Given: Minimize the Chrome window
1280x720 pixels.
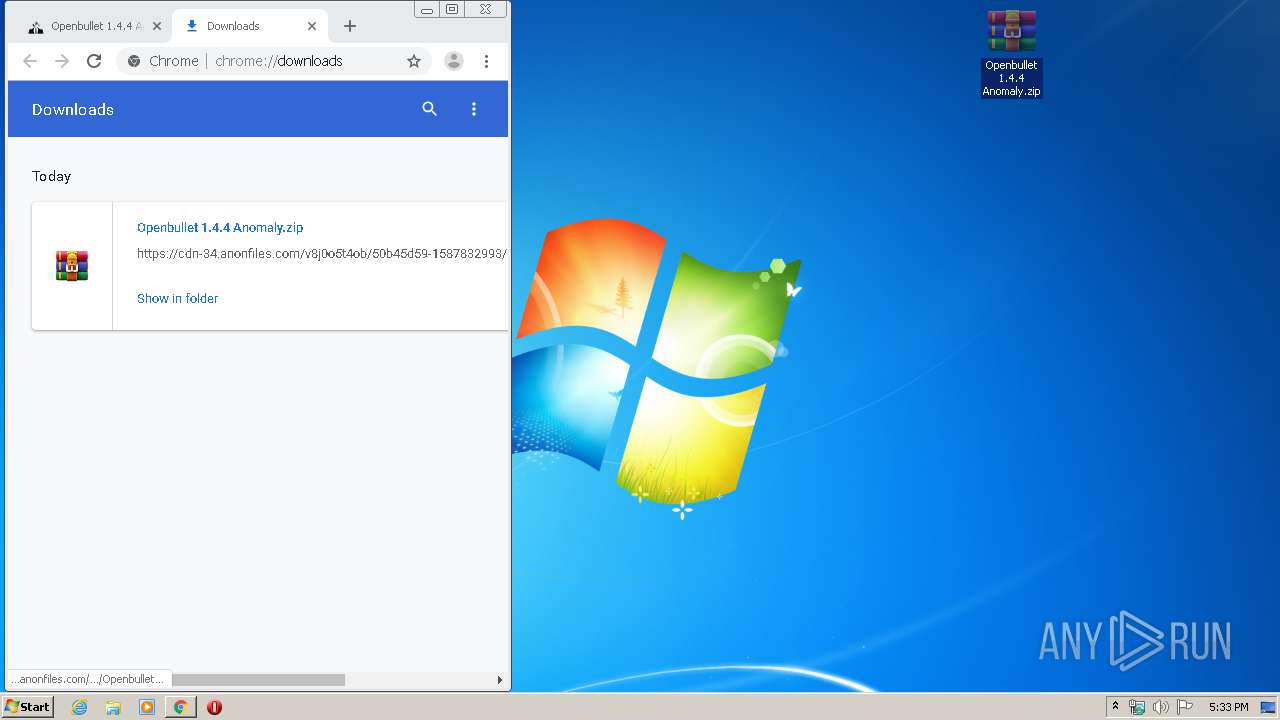Looking at the screenshot, I should [427, 9].
